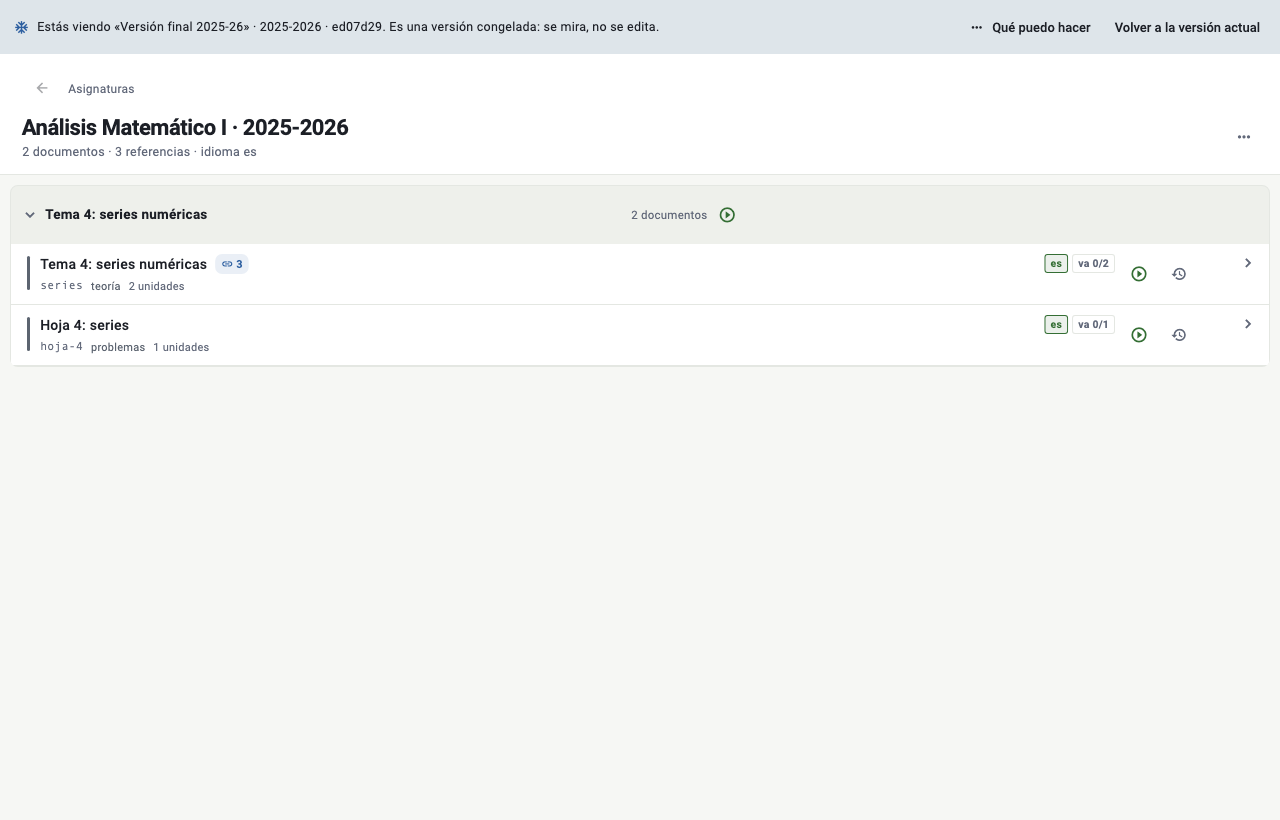Open history for Hoja 4: series

point(1179,335)
